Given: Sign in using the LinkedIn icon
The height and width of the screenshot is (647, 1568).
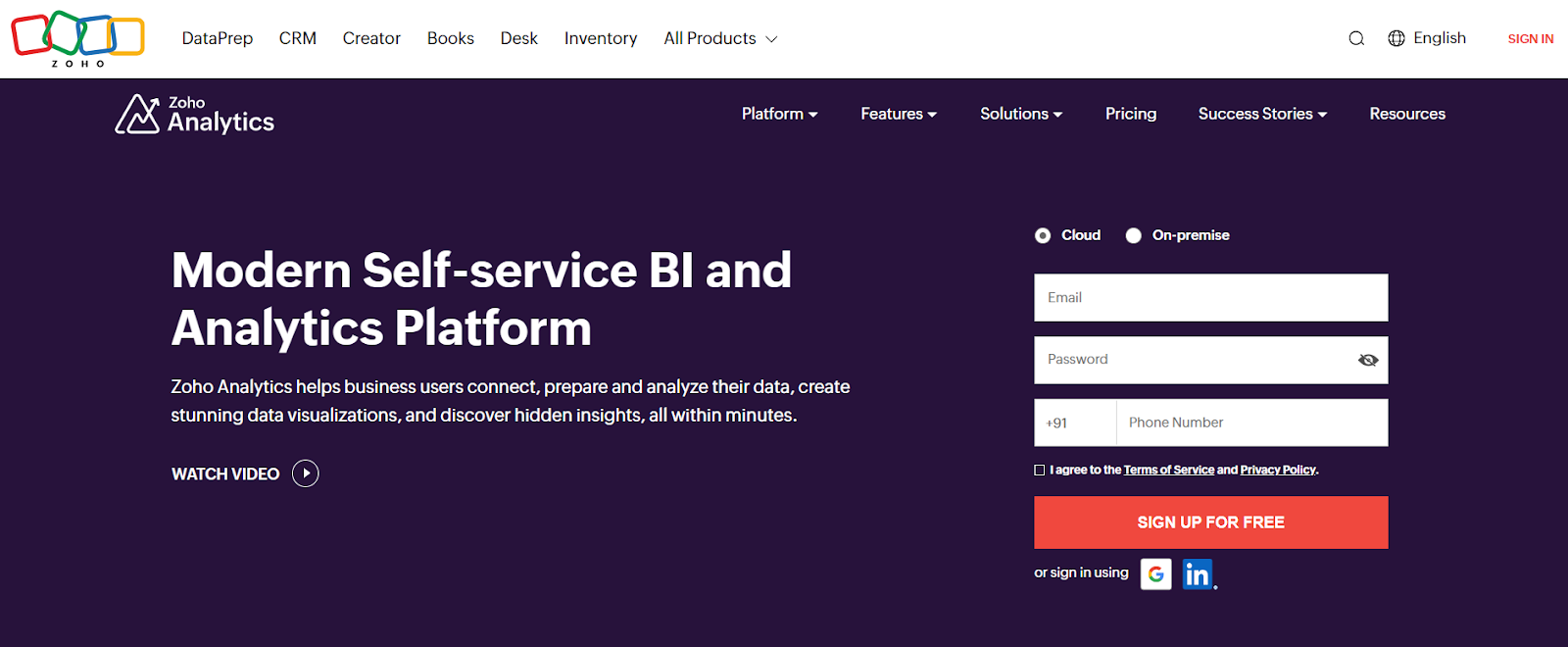Looking at the screenshot, I should pos(1198,574).
